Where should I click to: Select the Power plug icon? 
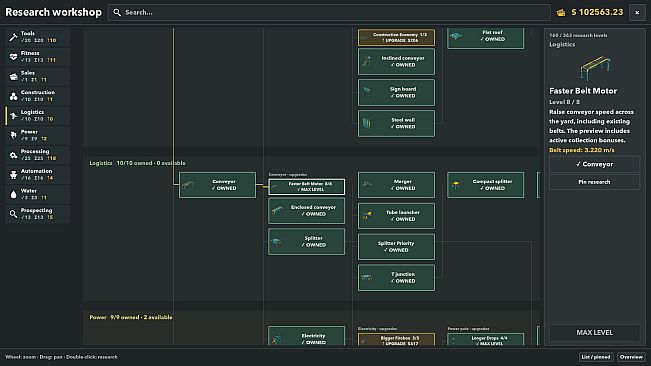[13, 135]
